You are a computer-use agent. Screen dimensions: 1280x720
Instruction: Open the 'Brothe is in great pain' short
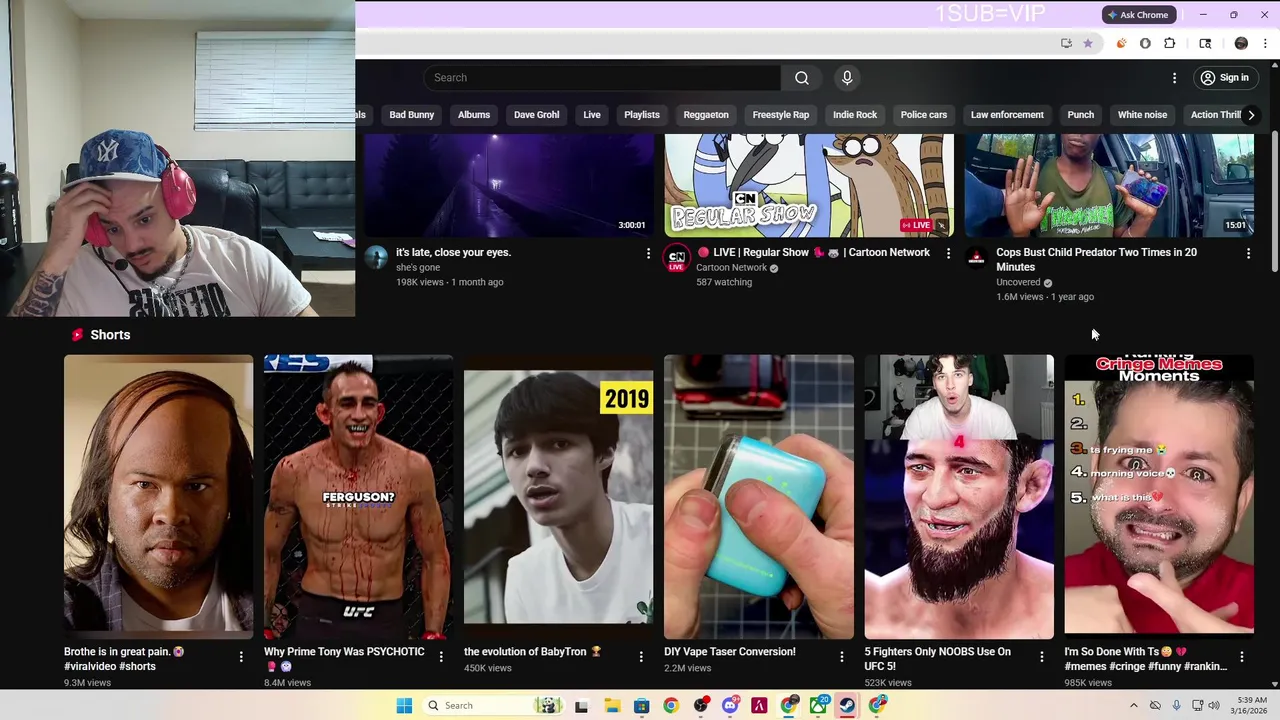pos(158,496)
